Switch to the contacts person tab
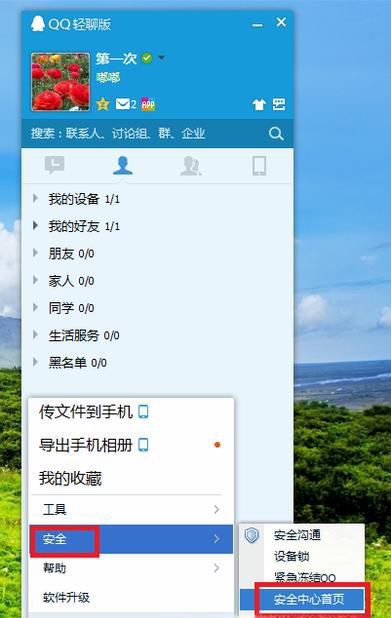This screenshot has width=391, height=618. click(x=123, y=165)
